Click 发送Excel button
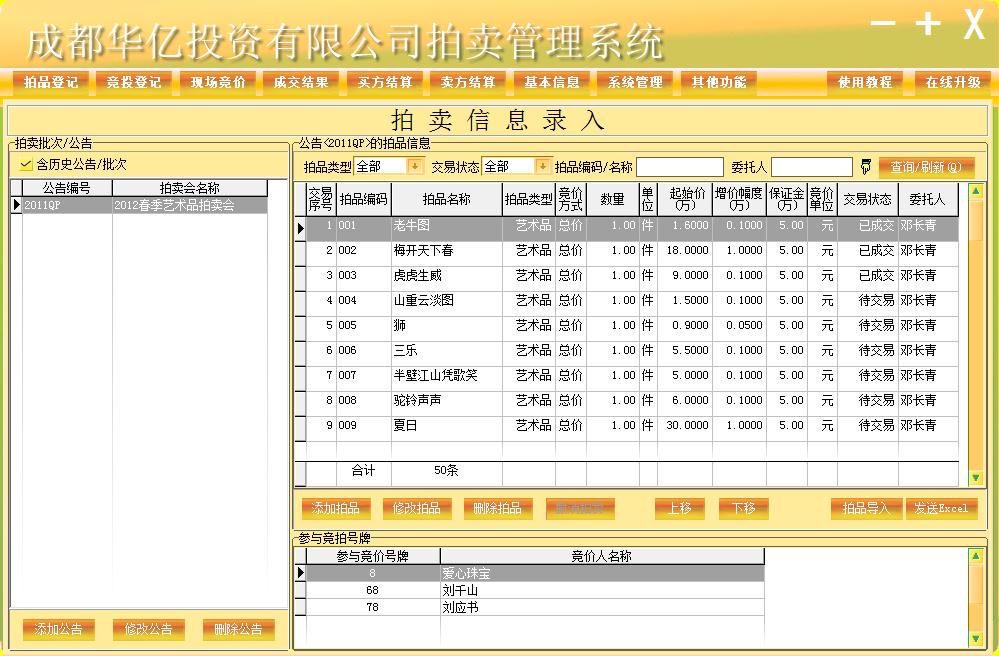The width and height of the screenshot is (999, 656). click(x=942, y=508)
